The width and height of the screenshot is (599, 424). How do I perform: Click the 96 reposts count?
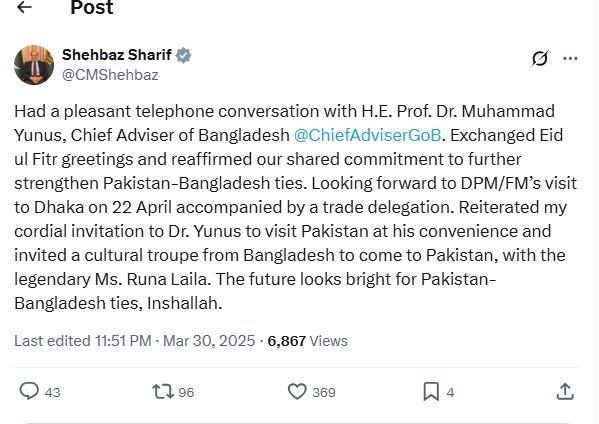point(186,392)
